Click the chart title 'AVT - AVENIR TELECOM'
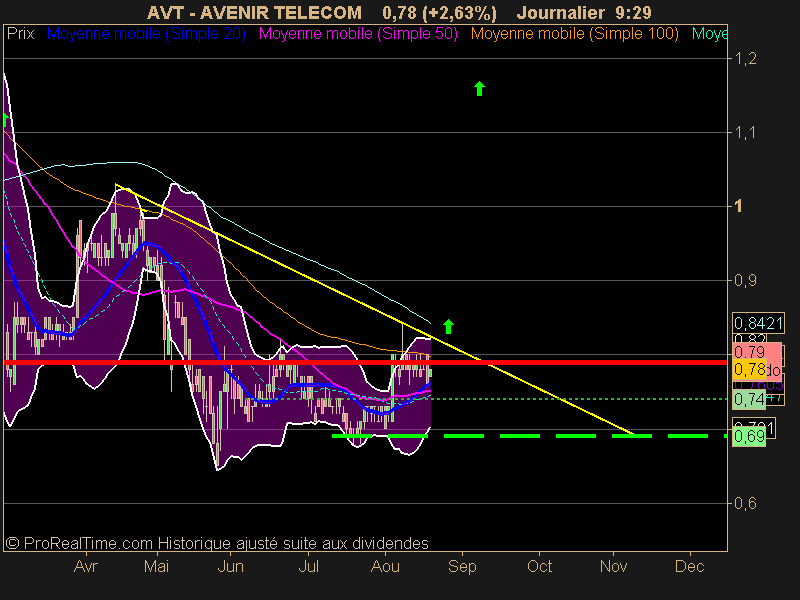The image size is (800, 600). point(254,12)
